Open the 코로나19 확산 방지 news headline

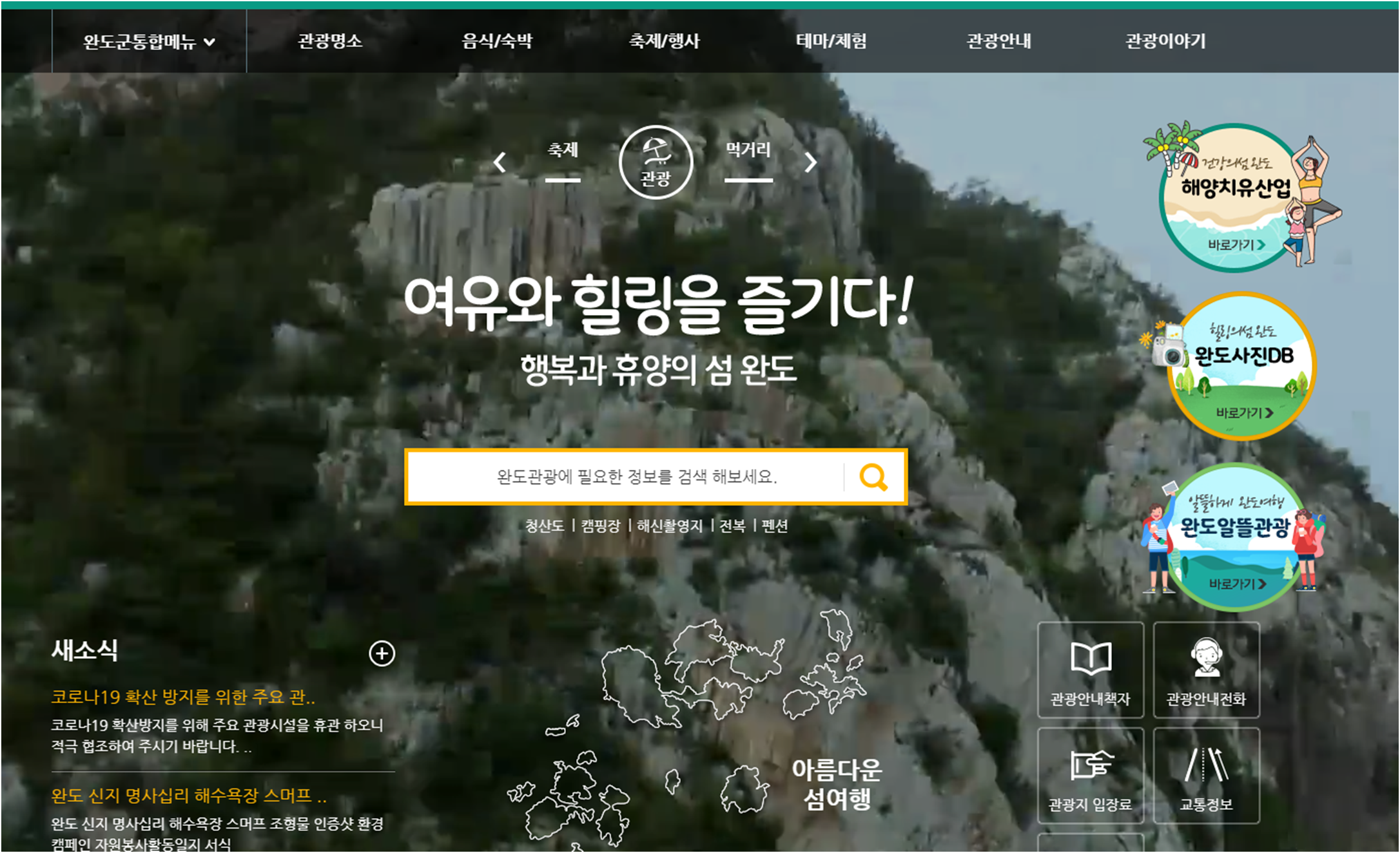[x=183, y=697]
